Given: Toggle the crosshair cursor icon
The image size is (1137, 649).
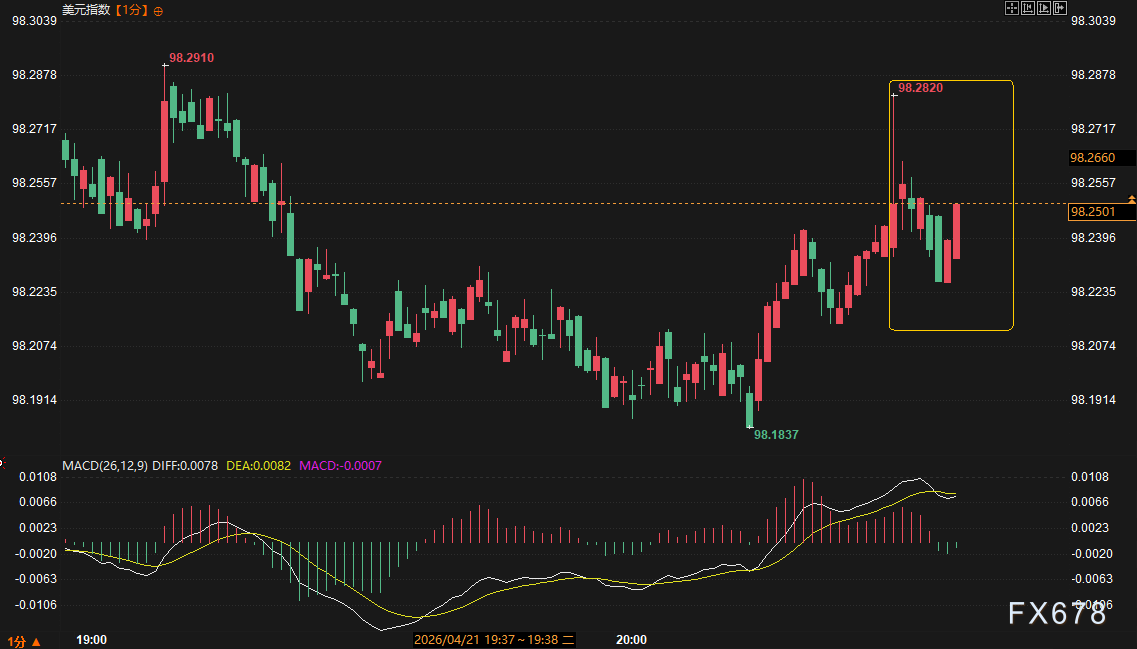Looking at the screenshot, I should pyautogui.click(x=1012, y=8).
